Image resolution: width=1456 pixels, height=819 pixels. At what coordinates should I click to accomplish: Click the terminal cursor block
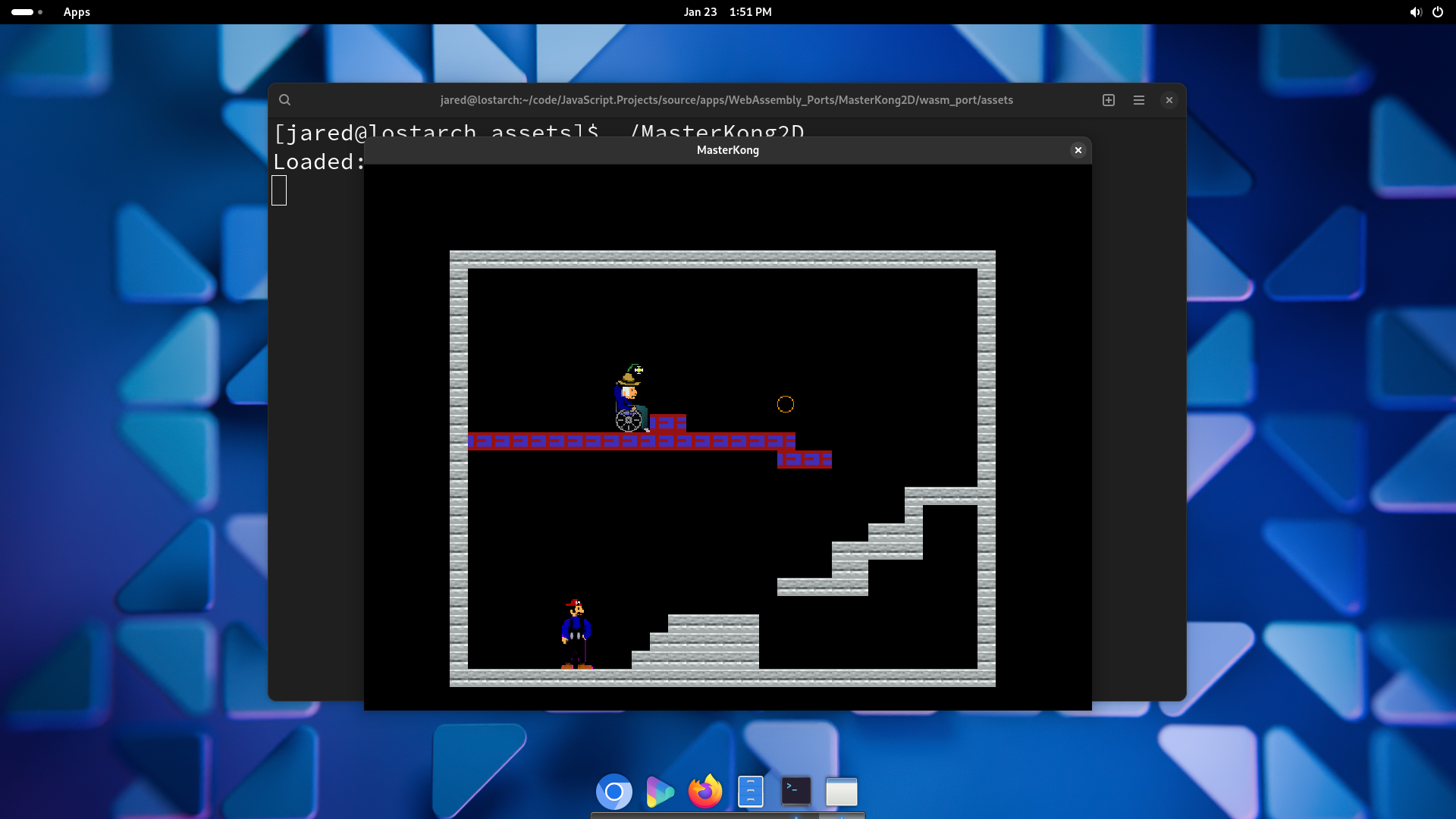(279, 190)
